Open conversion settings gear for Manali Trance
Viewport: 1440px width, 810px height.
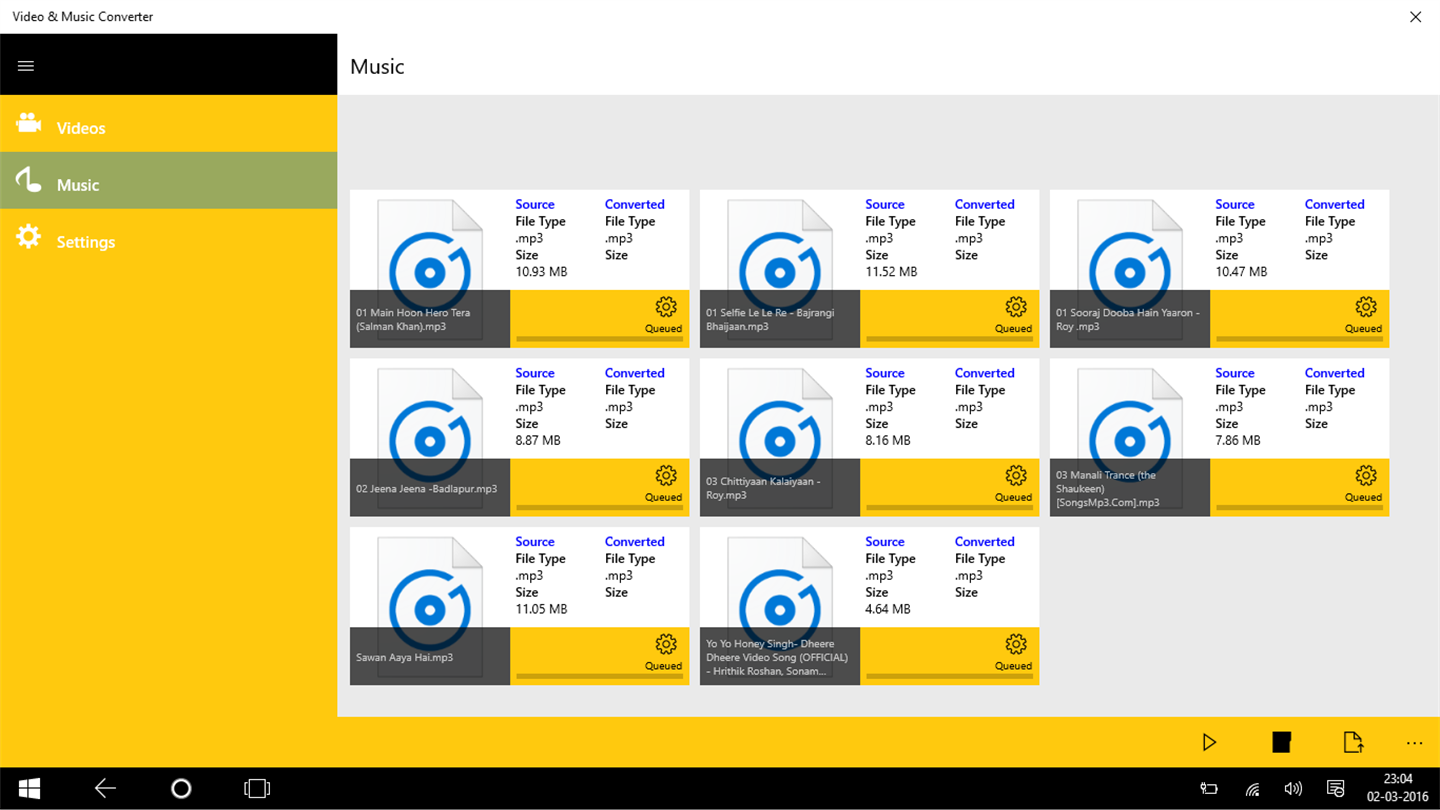coord(1366,476)
